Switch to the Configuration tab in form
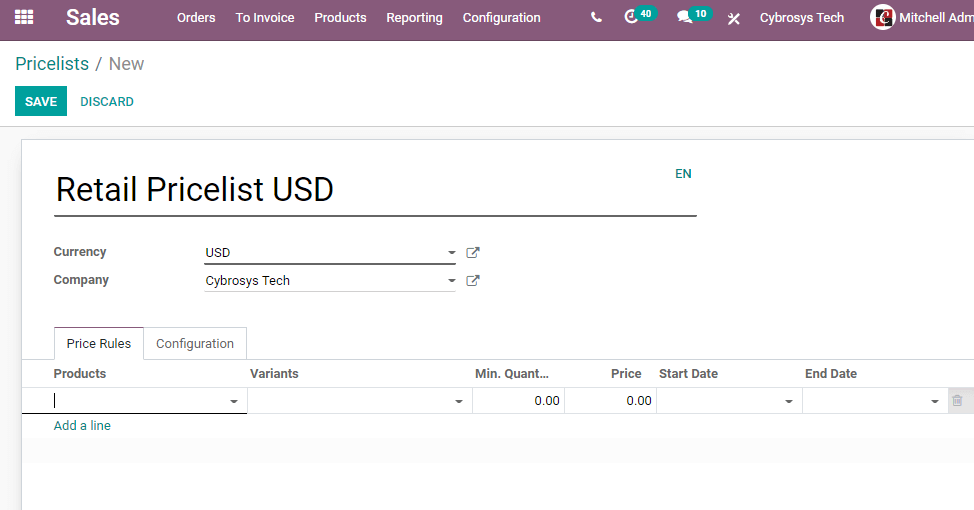This screenshot has height=510, width=974. pos(195,344)
